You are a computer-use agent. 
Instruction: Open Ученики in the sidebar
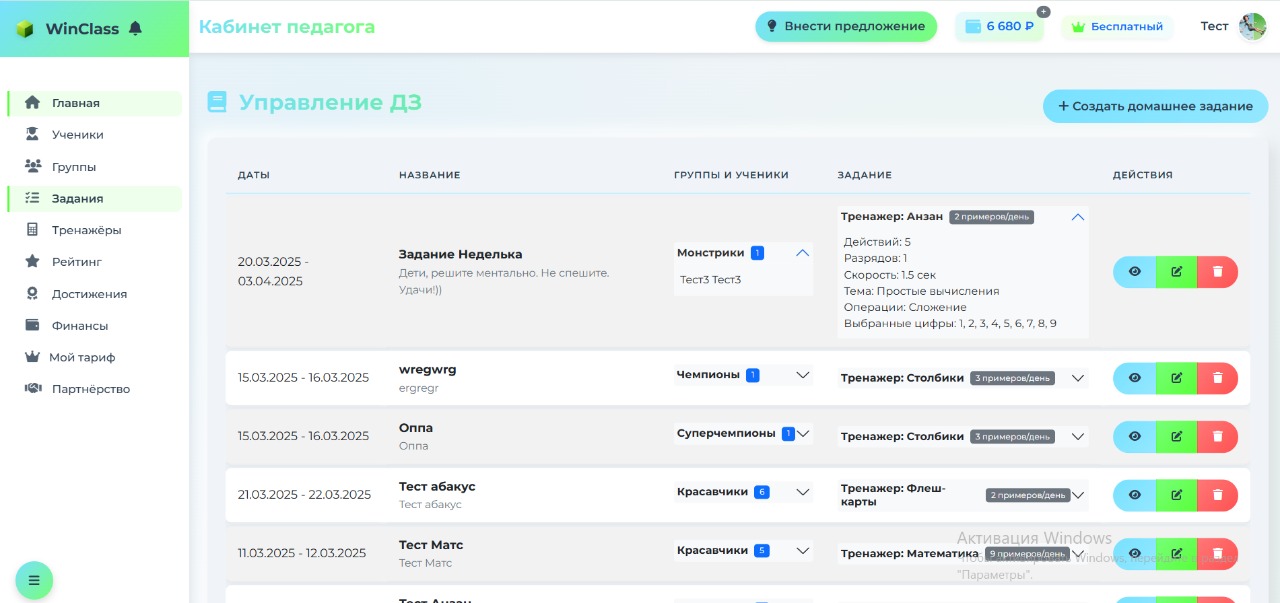(77, 135)
